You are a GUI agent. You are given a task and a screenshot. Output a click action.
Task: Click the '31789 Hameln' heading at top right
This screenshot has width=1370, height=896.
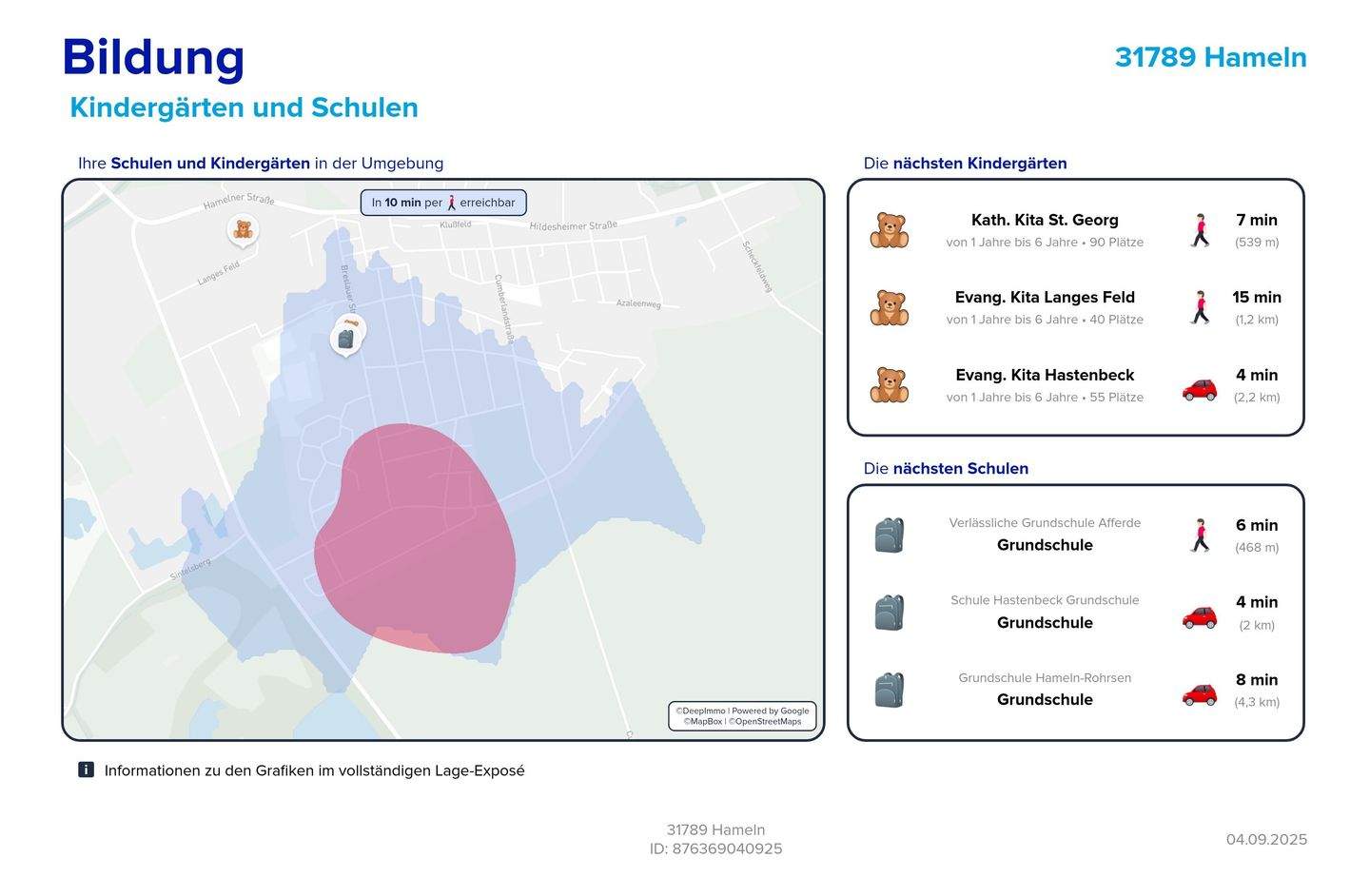(x=1210, y=57)
